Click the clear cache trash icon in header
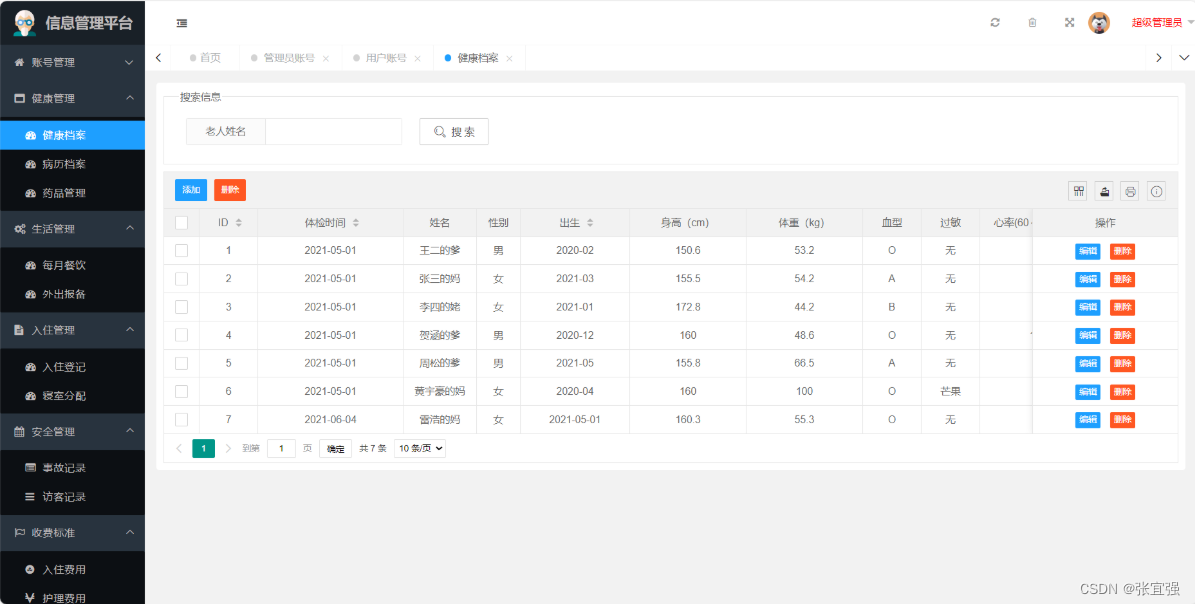The image size is (1195, 605). coord(1032,22)
